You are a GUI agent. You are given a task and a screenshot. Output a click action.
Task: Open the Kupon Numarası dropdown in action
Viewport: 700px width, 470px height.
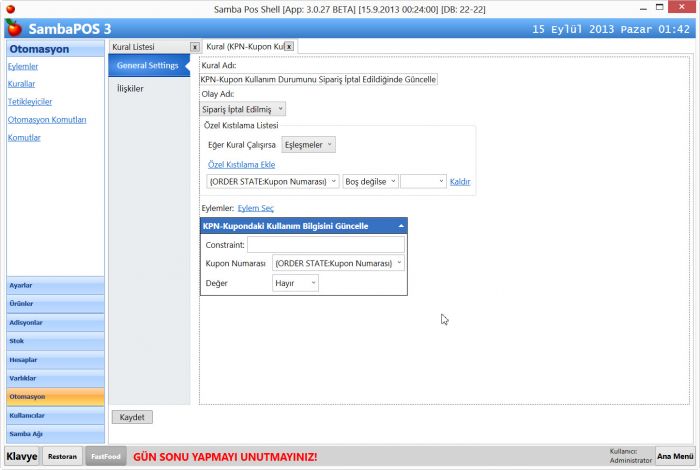click(338, 263)
